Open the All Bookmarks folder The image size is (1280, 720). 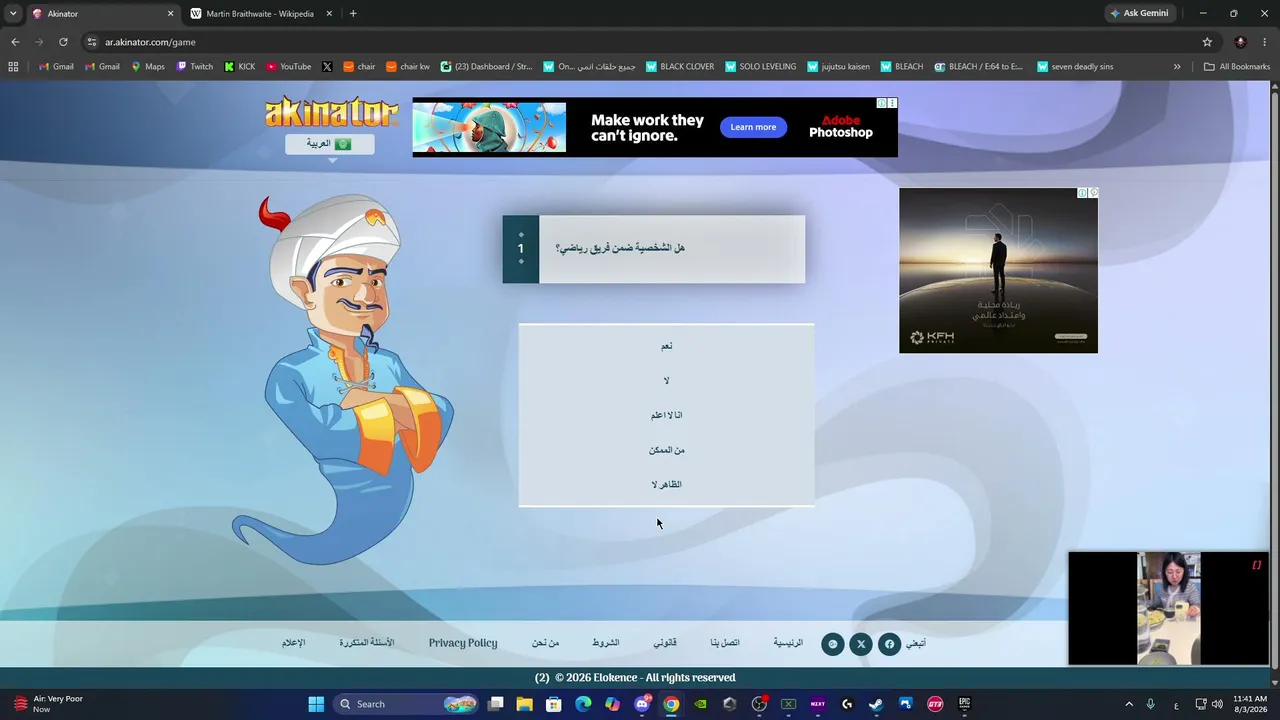1237,67
